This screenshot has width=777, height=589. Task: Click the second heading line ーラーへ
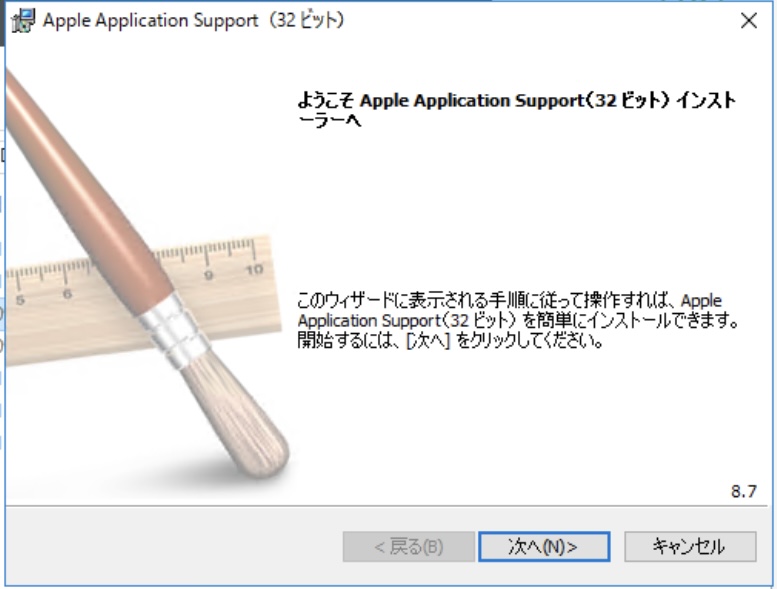pos(329,121)
